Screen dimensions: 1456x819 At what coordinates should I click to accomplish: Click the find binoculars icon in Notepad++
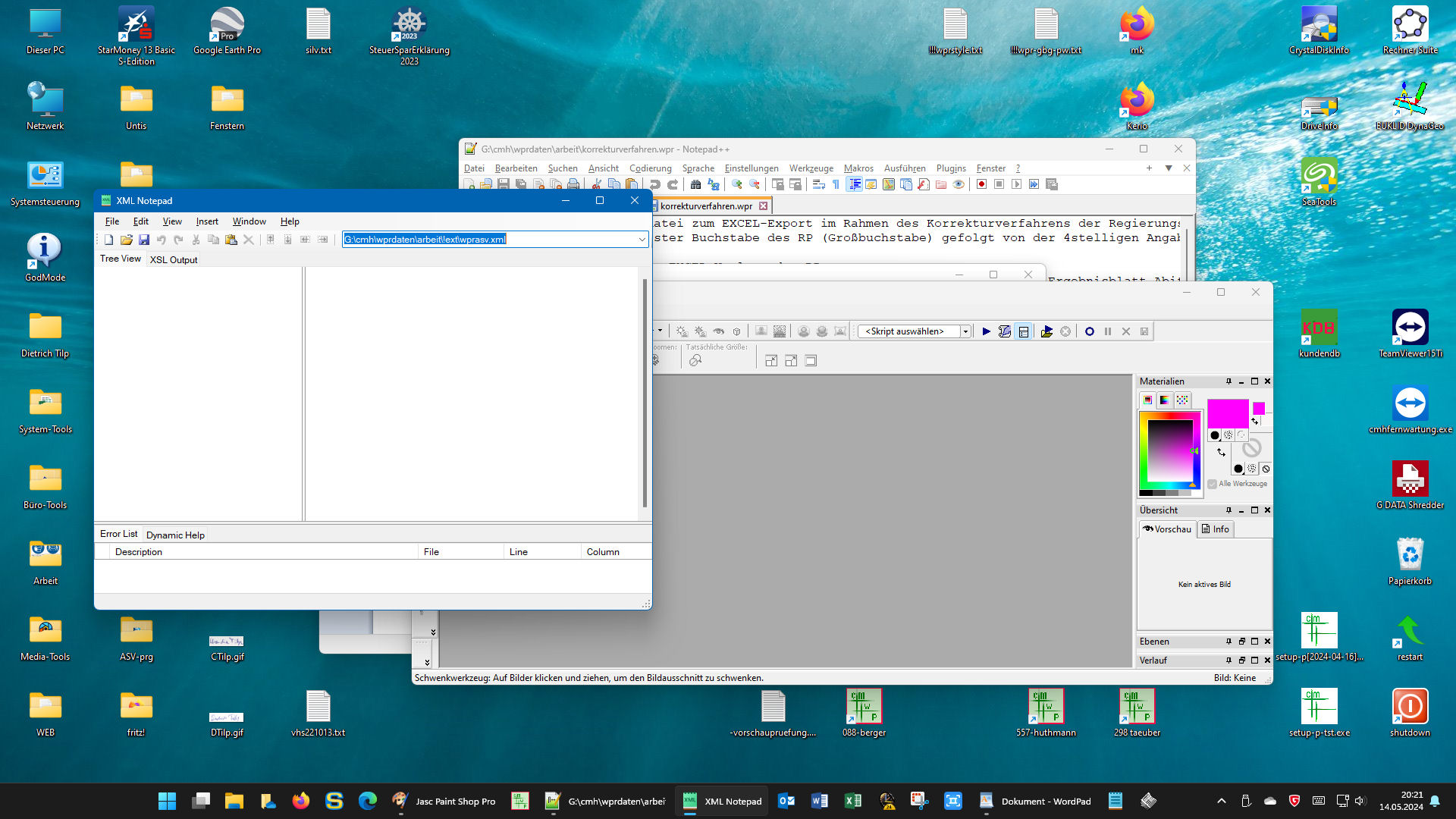coord(695,184)
